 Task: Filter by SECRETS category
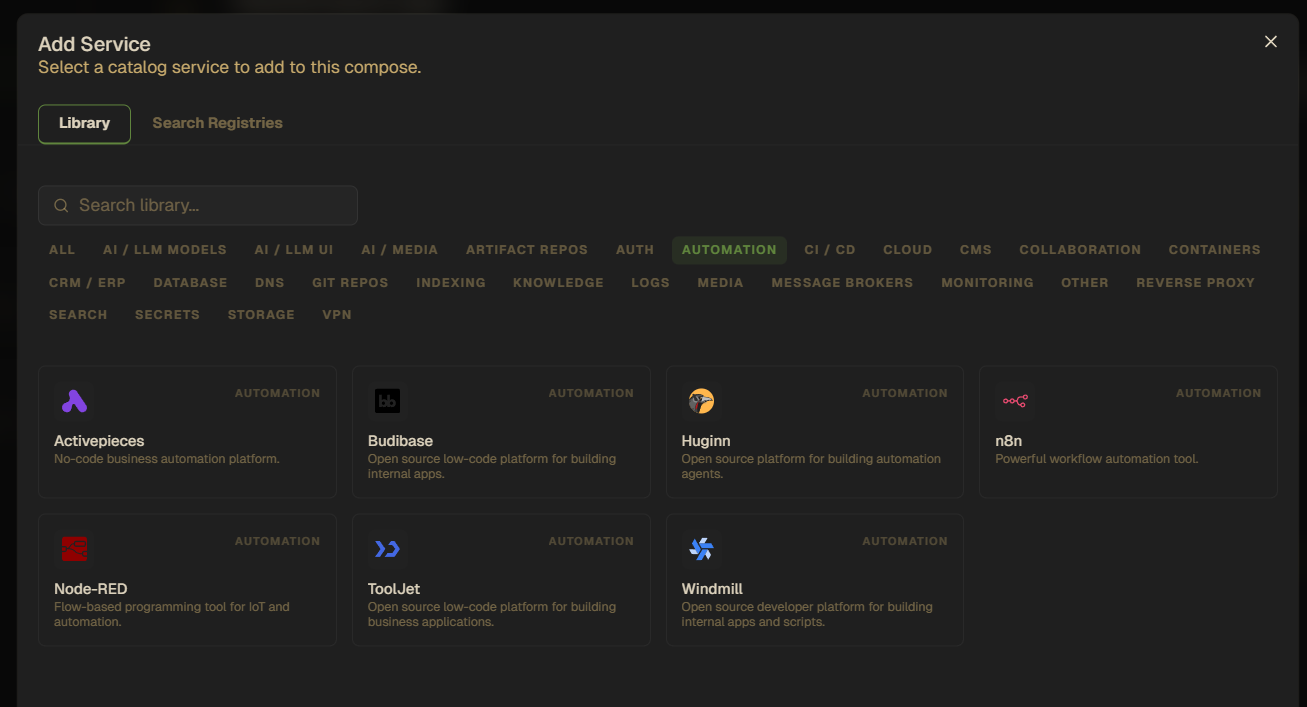(167, 315)
